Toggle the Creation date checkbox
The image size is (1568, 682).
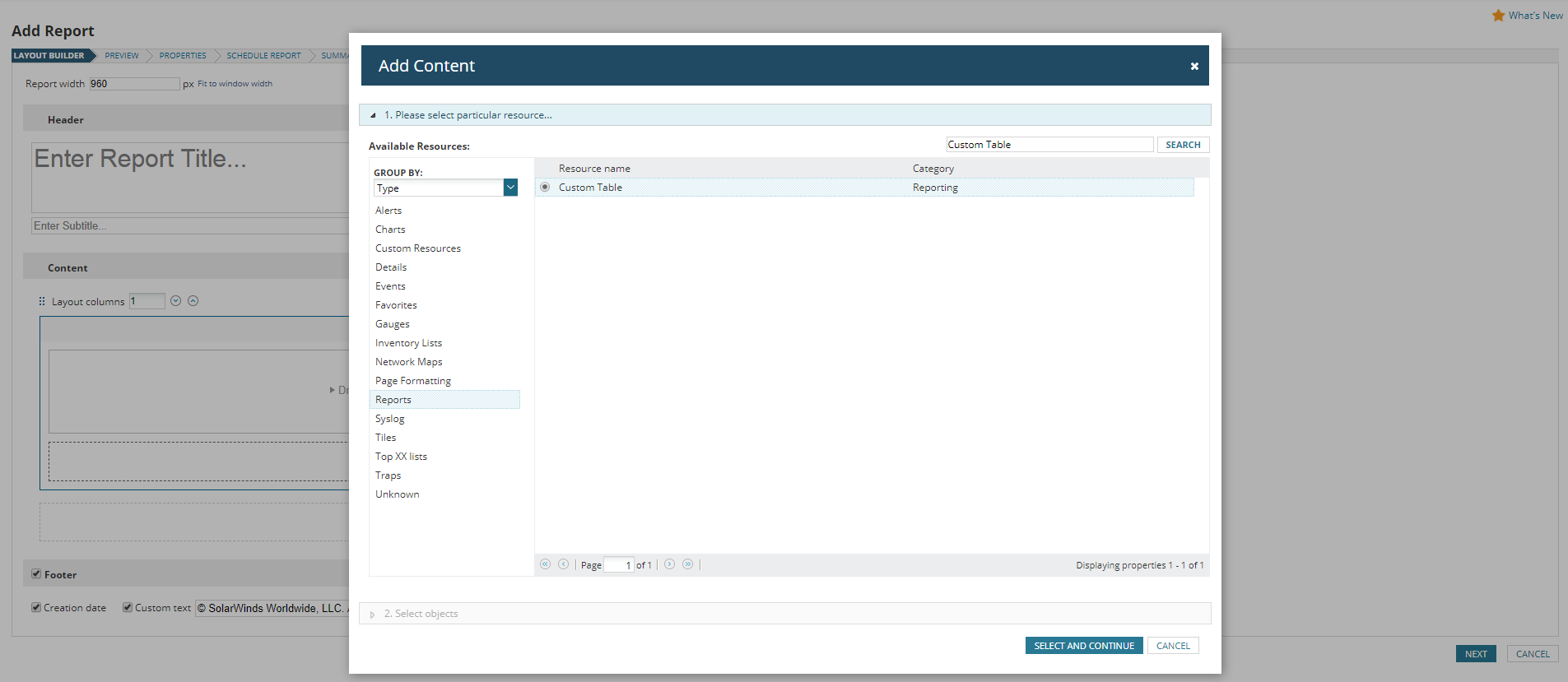click(36, 607)
